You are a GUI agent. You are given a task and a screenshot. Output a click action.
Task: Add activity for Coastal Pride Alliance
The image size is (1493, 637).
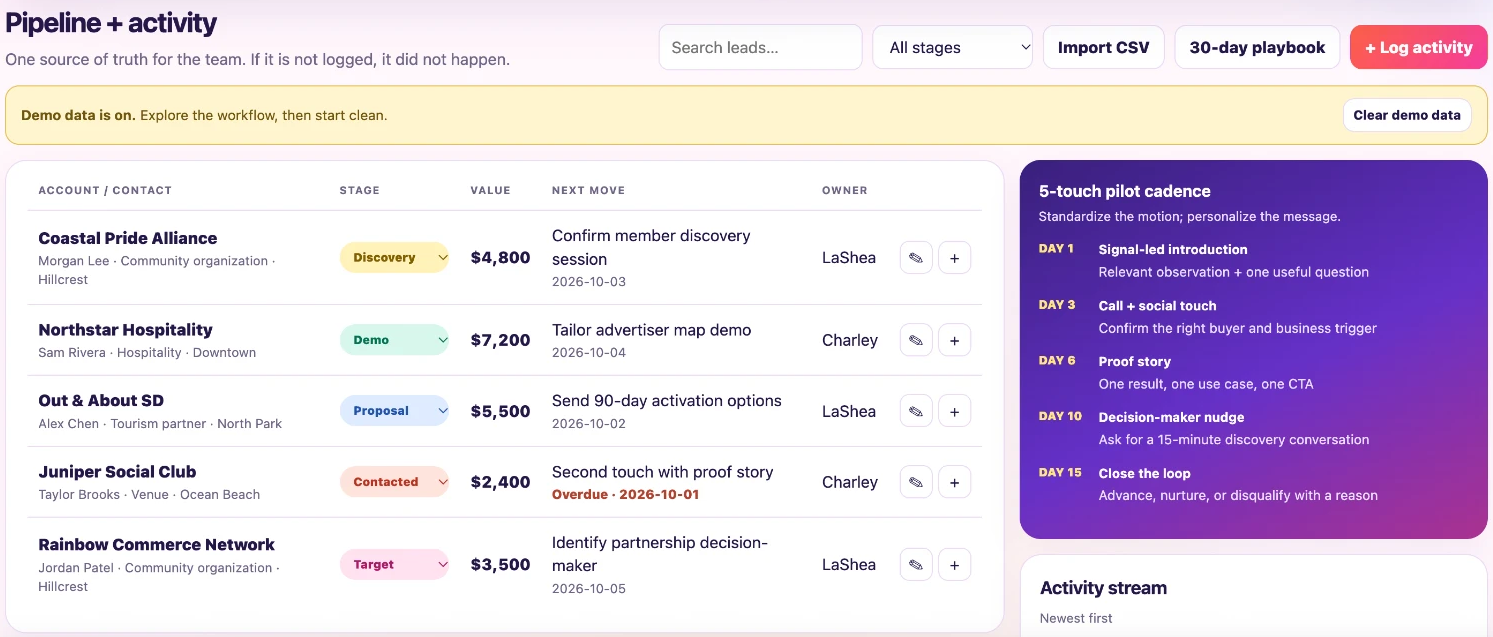coord(954,258)
